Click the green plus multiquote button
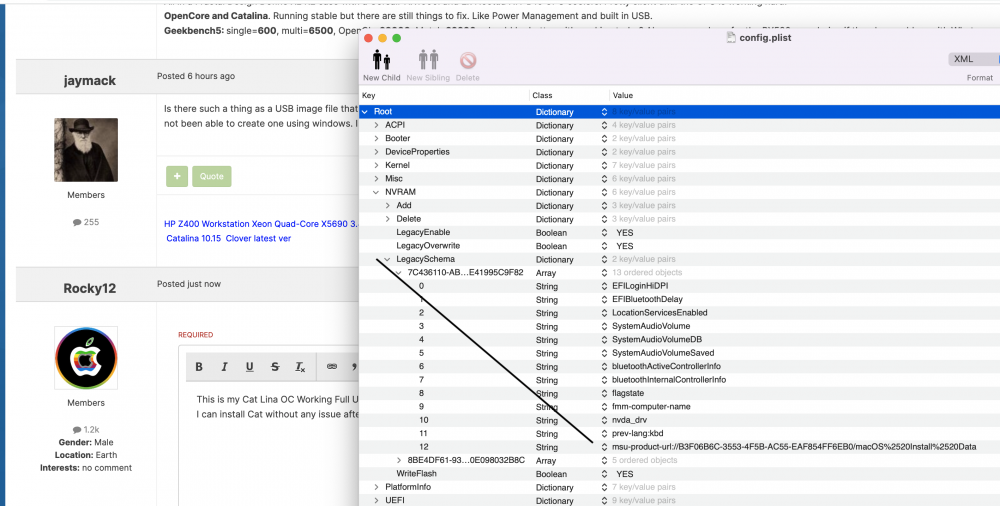 point(177,176)
